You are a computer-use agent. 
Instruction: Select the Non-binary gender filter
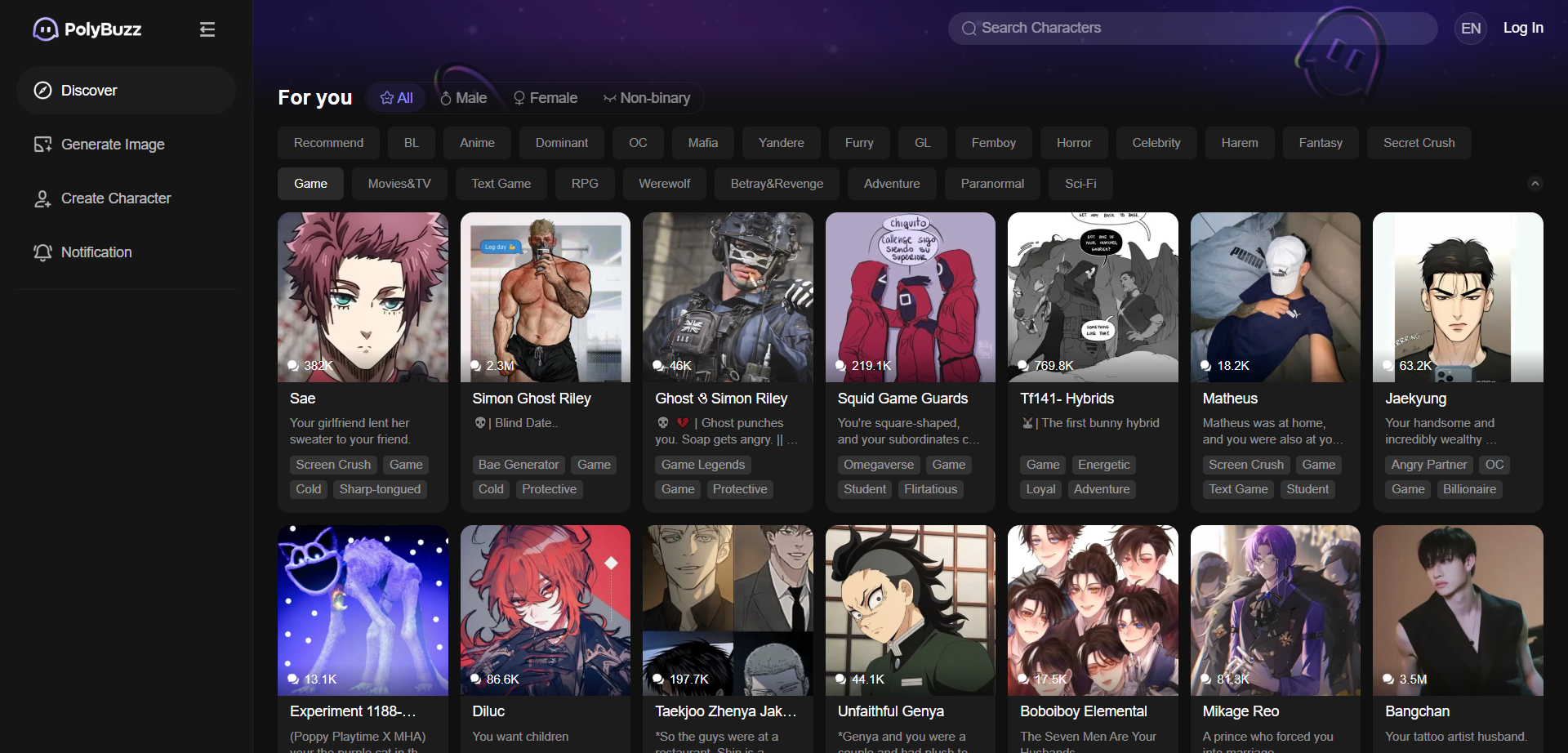pyautogui.click(x=647, y=98)
